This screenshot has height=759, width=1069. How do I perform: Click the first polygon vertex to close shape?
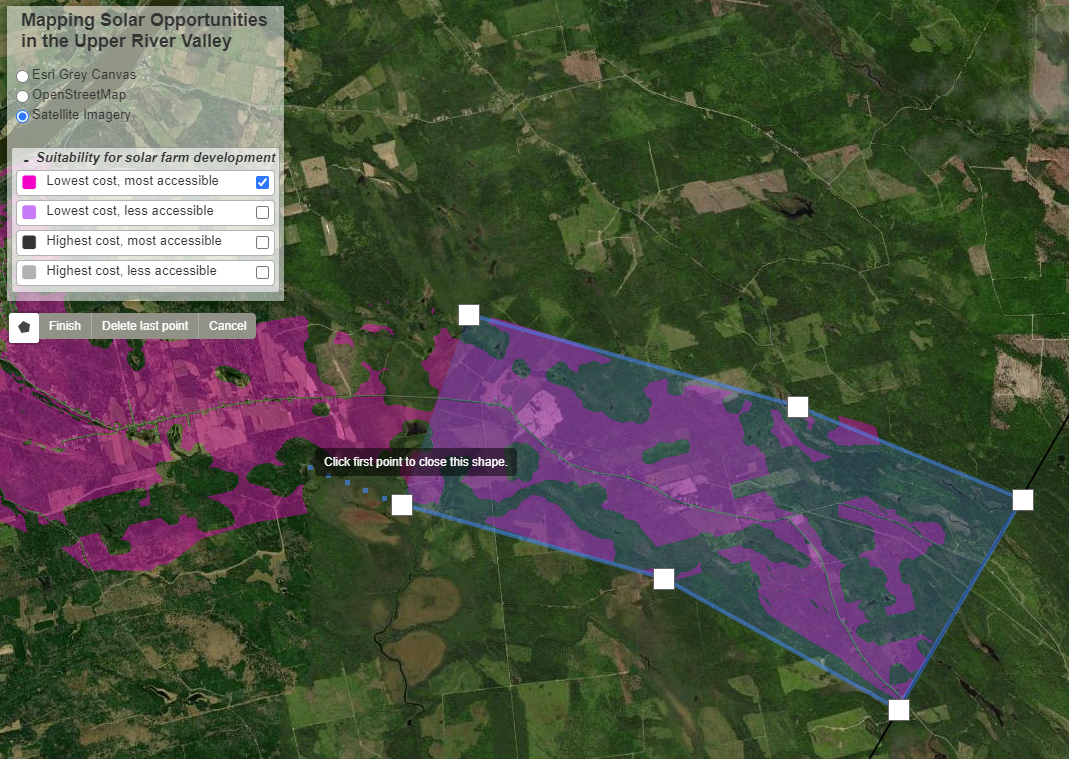[x=469, y=315]
